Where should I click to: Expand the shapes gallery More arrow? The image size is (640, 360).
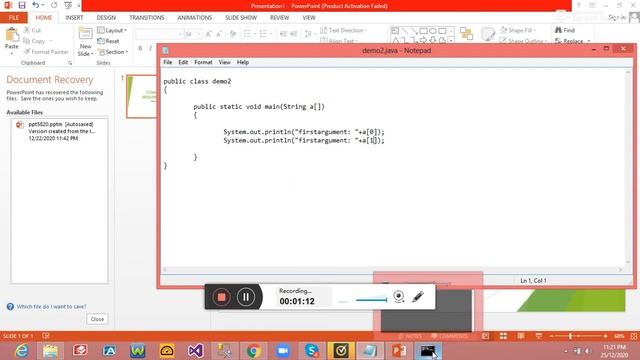451,41
